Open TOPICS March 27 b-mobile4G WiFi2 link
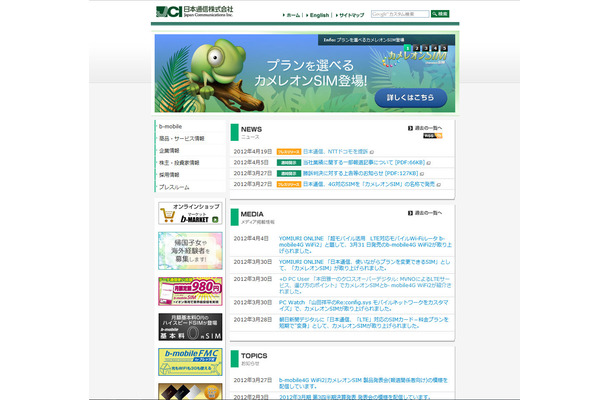Viewport: 610px width, 400px height. 363,383
